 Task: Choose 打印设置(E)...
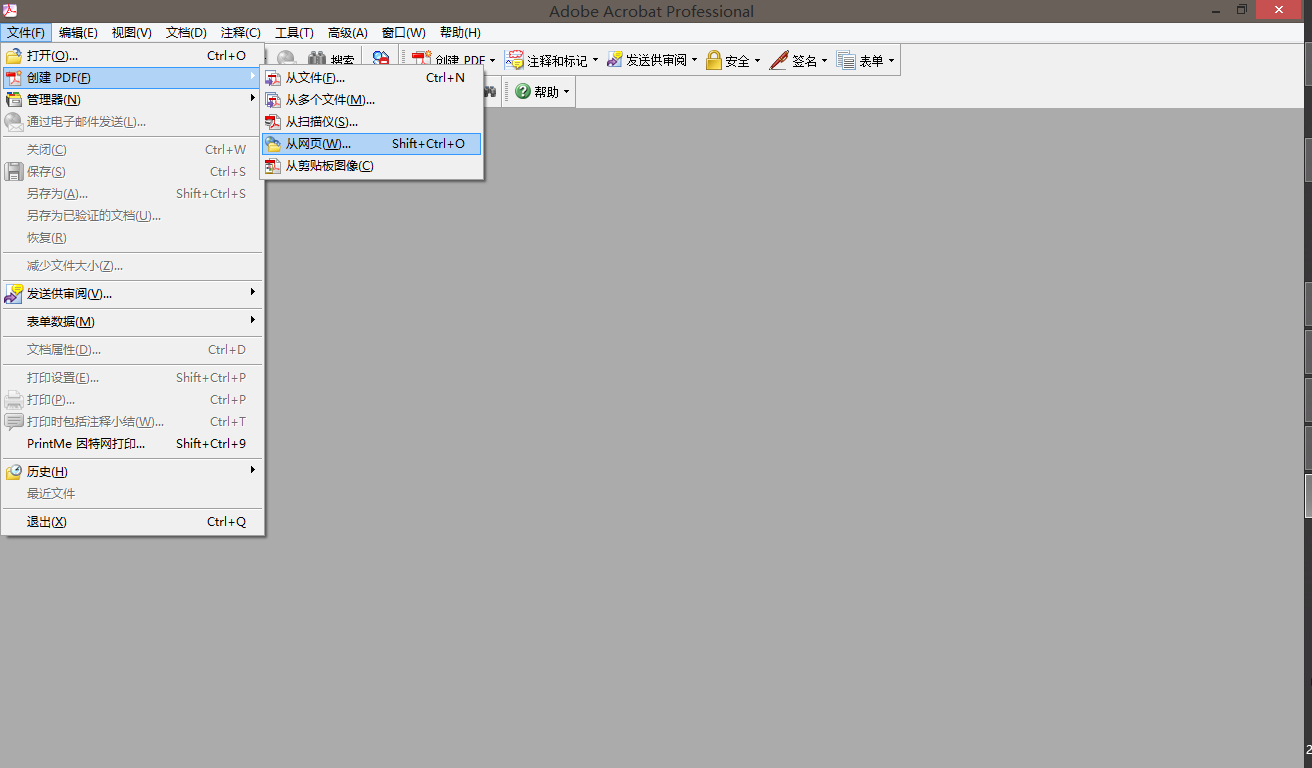point(132,378)
